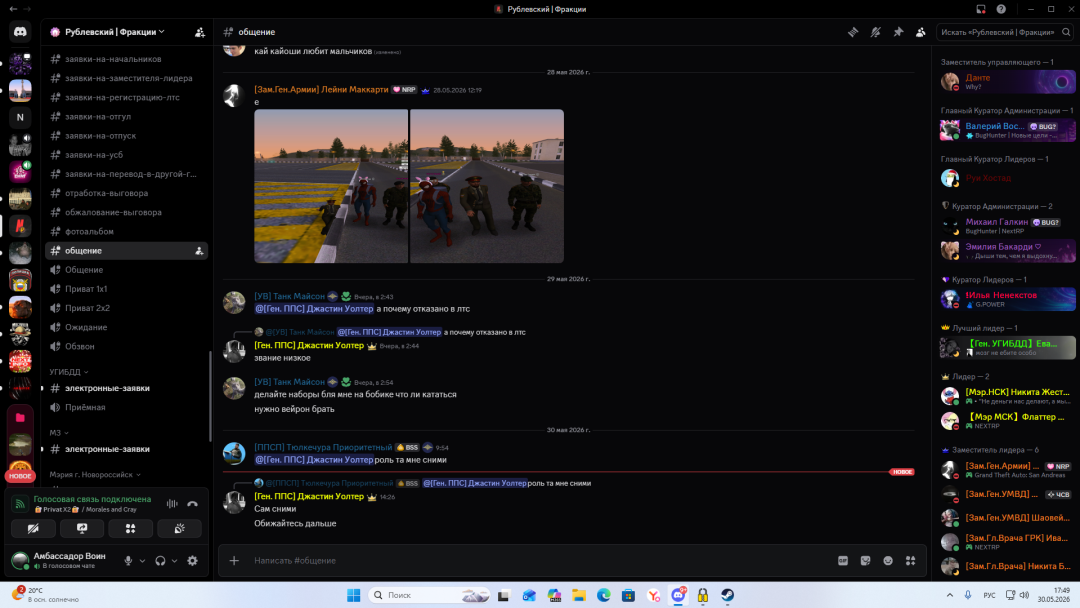
Task: Click the НОВОЕ unread indicator in server list
Action: pyautogui.click(x=20, y=476)
